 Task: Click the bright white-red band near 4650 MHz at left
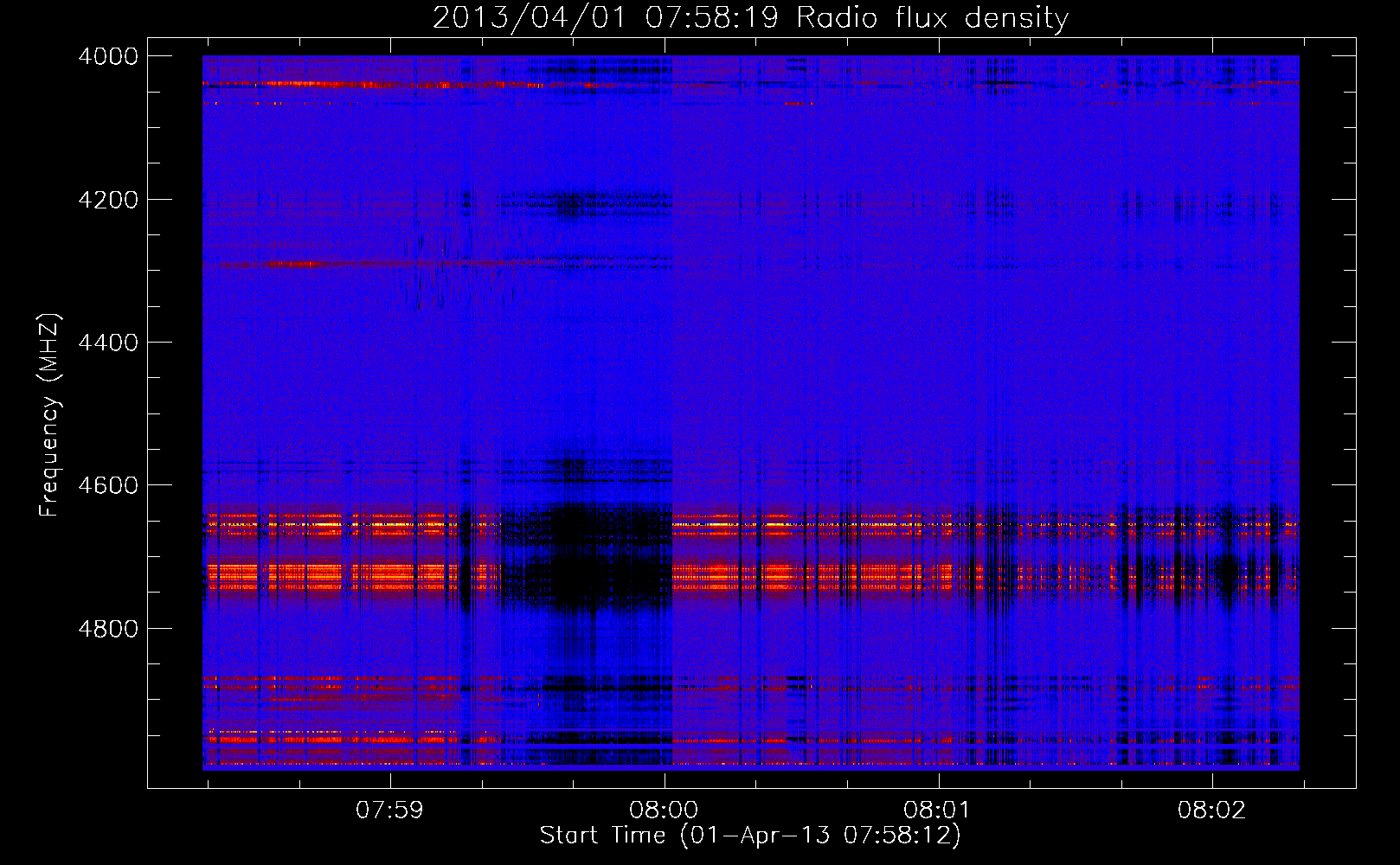click(x=333, y=524)
